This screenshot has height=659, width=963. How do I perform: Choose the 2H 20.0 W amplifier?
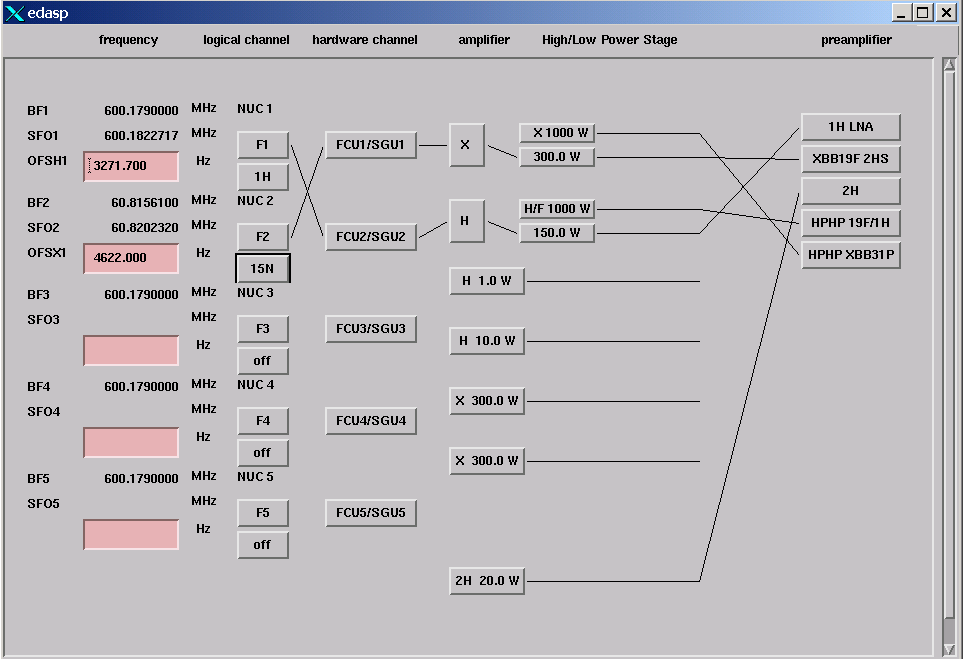point(487,581)
